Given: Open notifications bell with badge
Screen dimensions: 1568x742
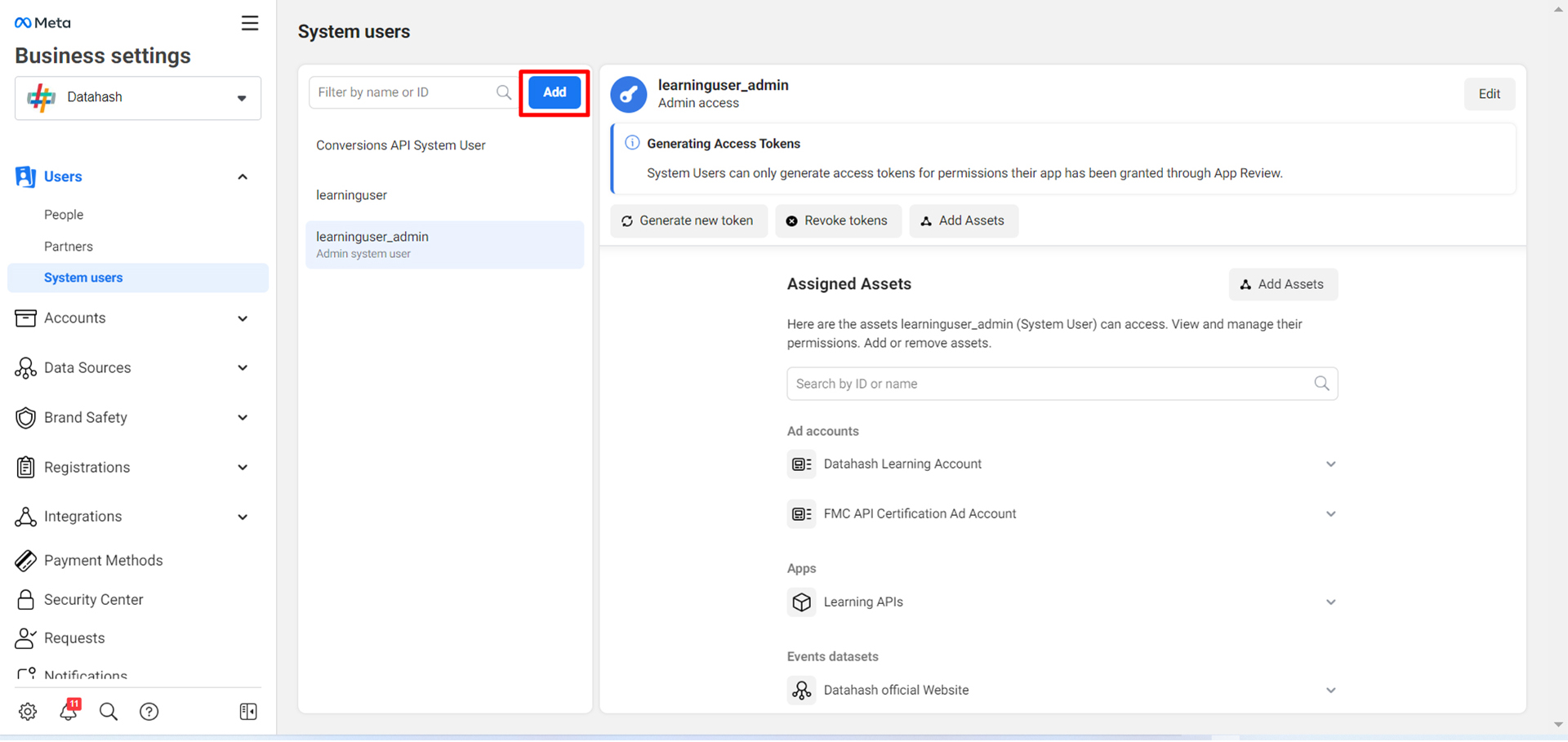Looking at the screenshot, I should [x=69, y=710].
